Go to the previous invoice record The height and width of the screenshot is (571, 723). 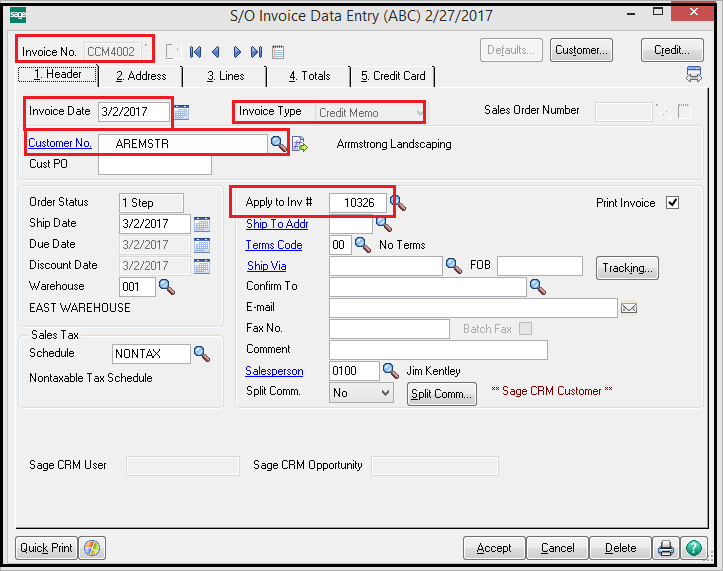click(x=215, y=52)
